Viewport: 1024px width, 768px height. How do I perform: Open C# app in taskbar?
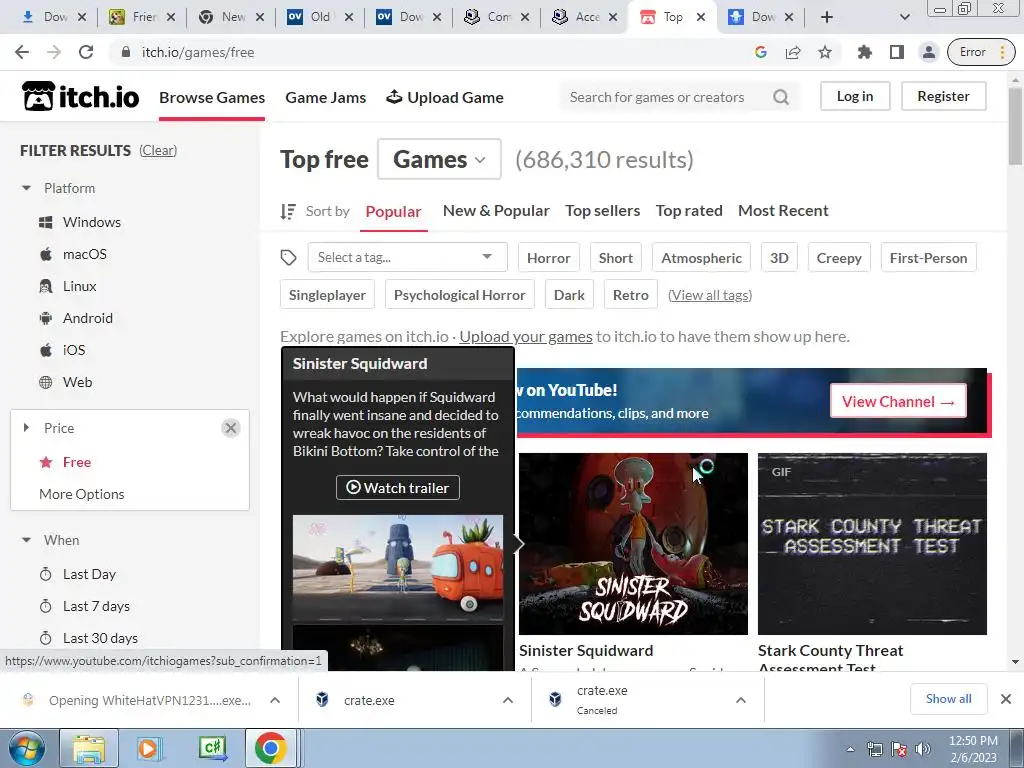pyautogui.click(x=212, y=748)
